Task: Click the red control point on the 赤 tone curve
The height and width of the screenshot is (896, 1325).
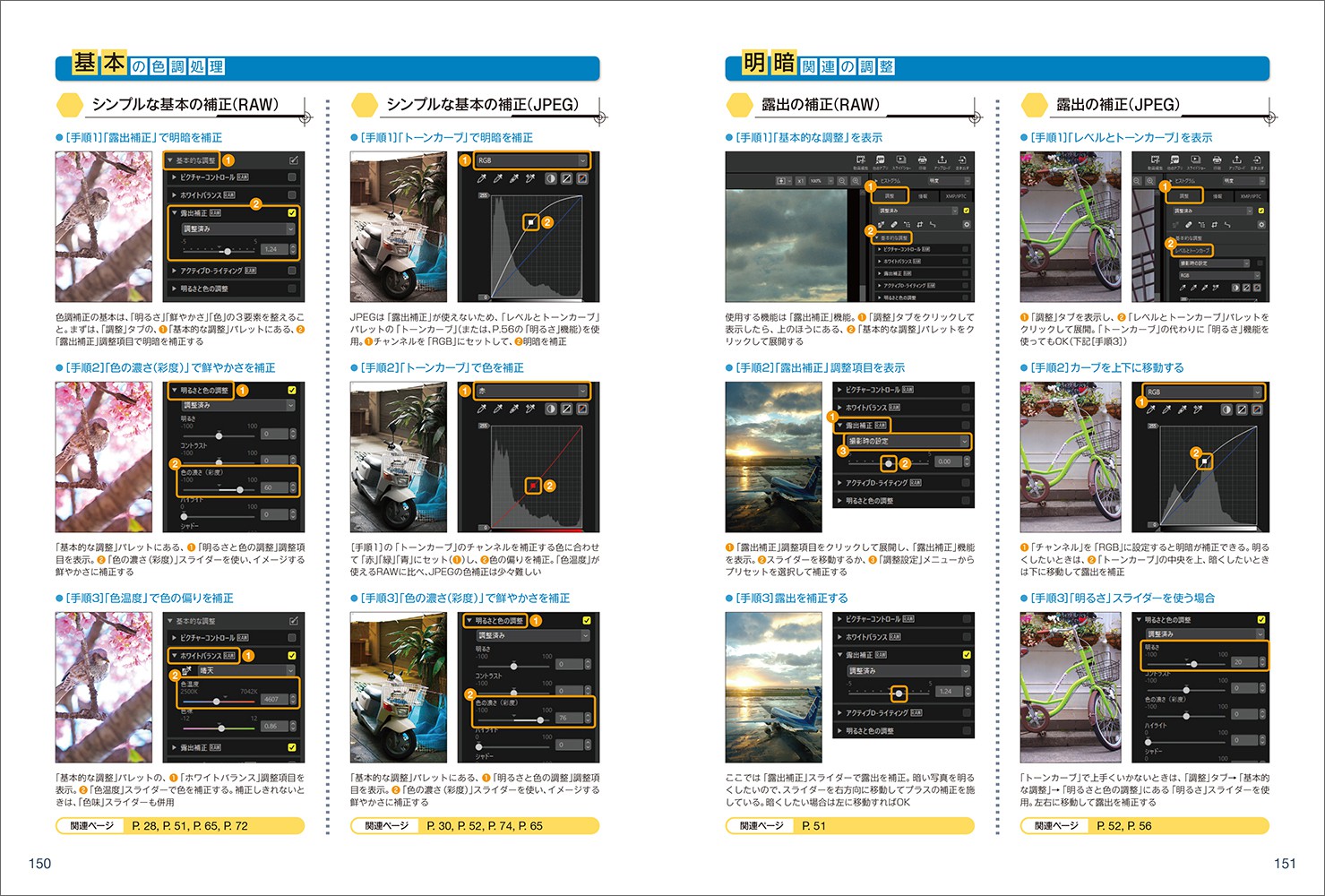Action: 533,485
